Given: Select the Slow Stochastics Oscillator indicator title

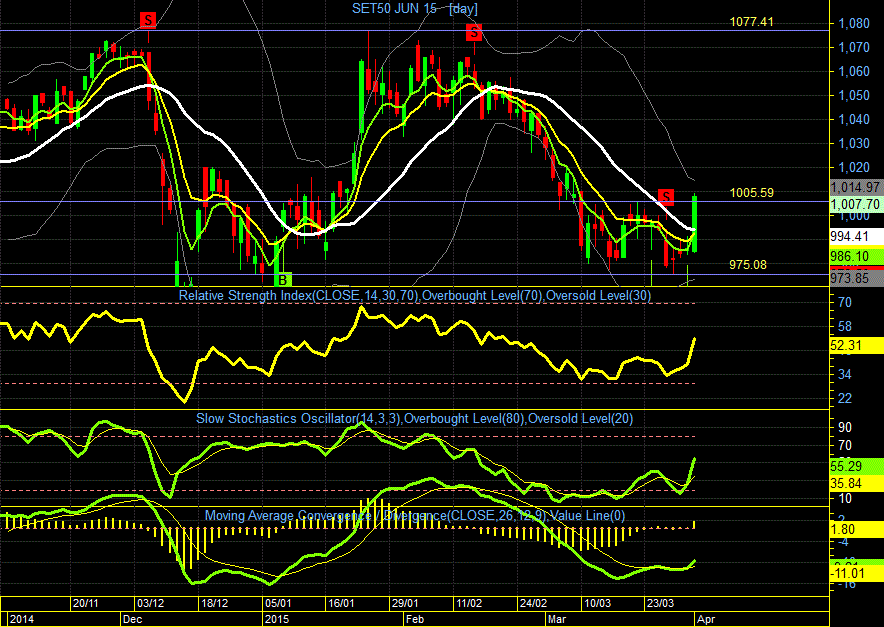Looking at the screenshot, I should click(414, 419).
